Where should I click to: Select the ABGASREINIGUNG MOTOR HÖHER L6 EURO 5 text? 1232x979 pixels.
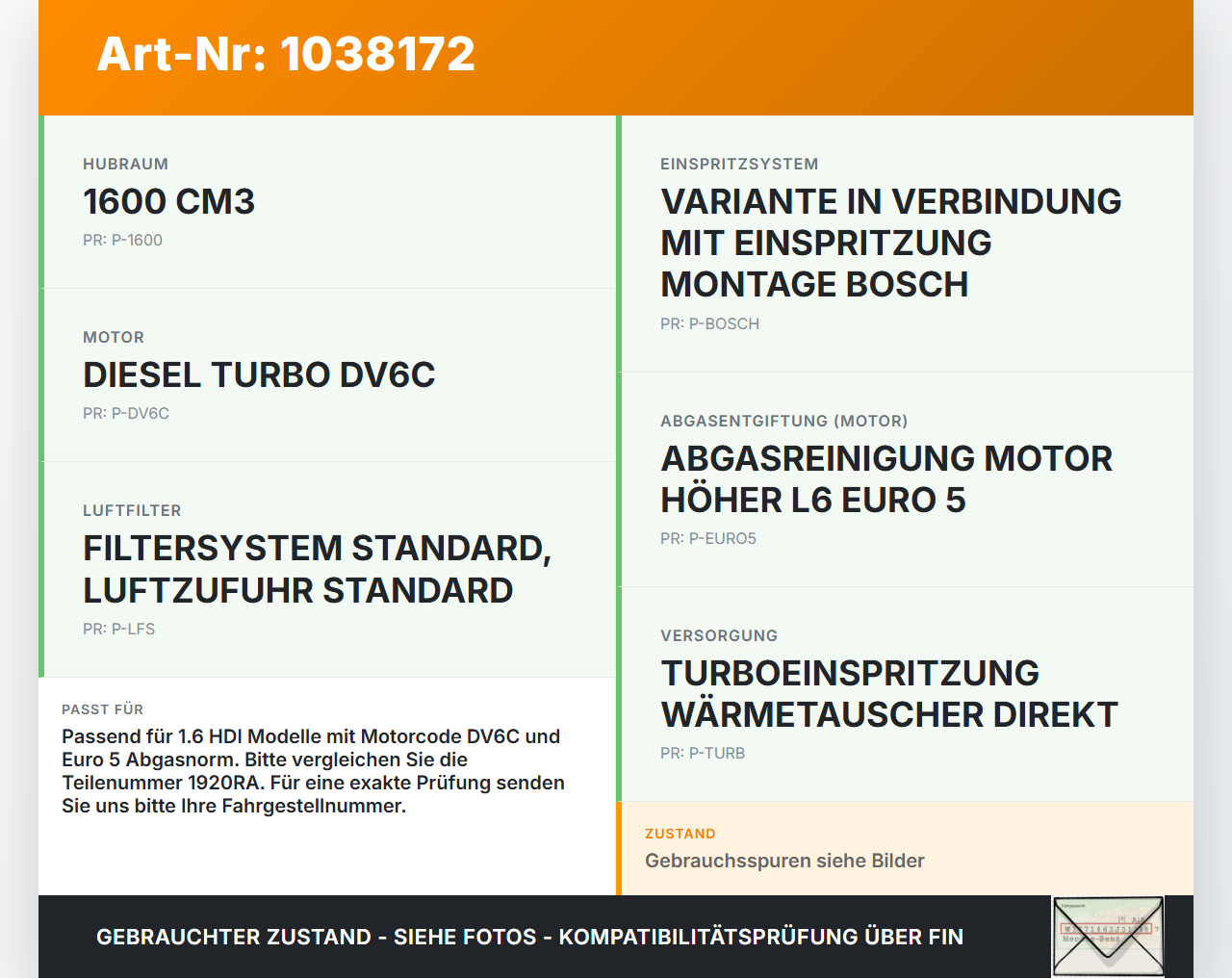tap(886, 479)
